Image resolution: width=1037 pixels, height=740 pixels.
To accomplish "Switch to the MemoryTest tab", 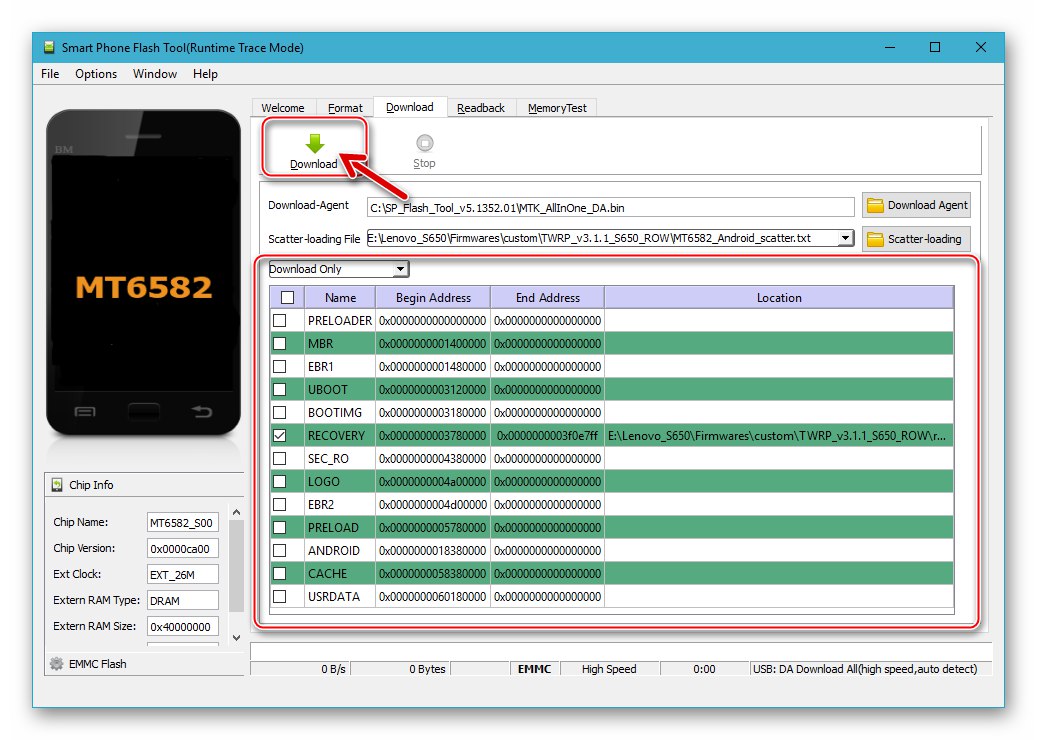I will pos(556,107).
